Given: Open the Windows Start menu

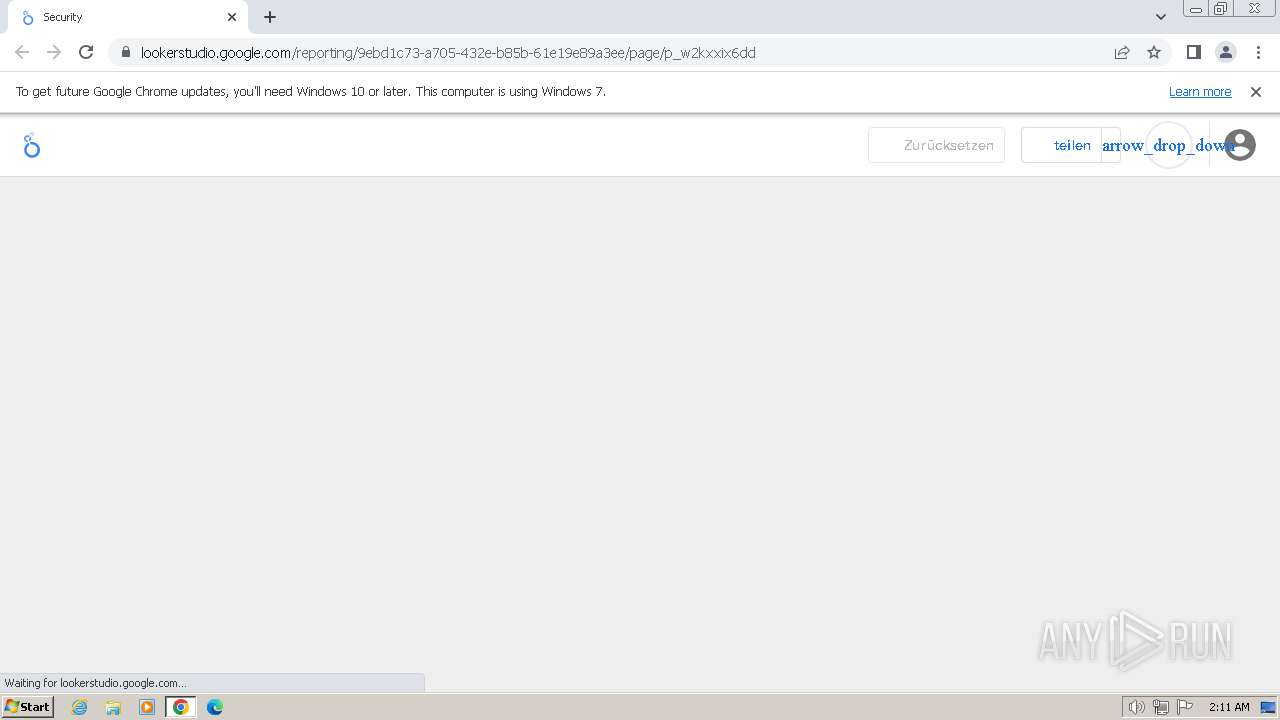Looking at the screenshot, I should click(x=28, y=707).
